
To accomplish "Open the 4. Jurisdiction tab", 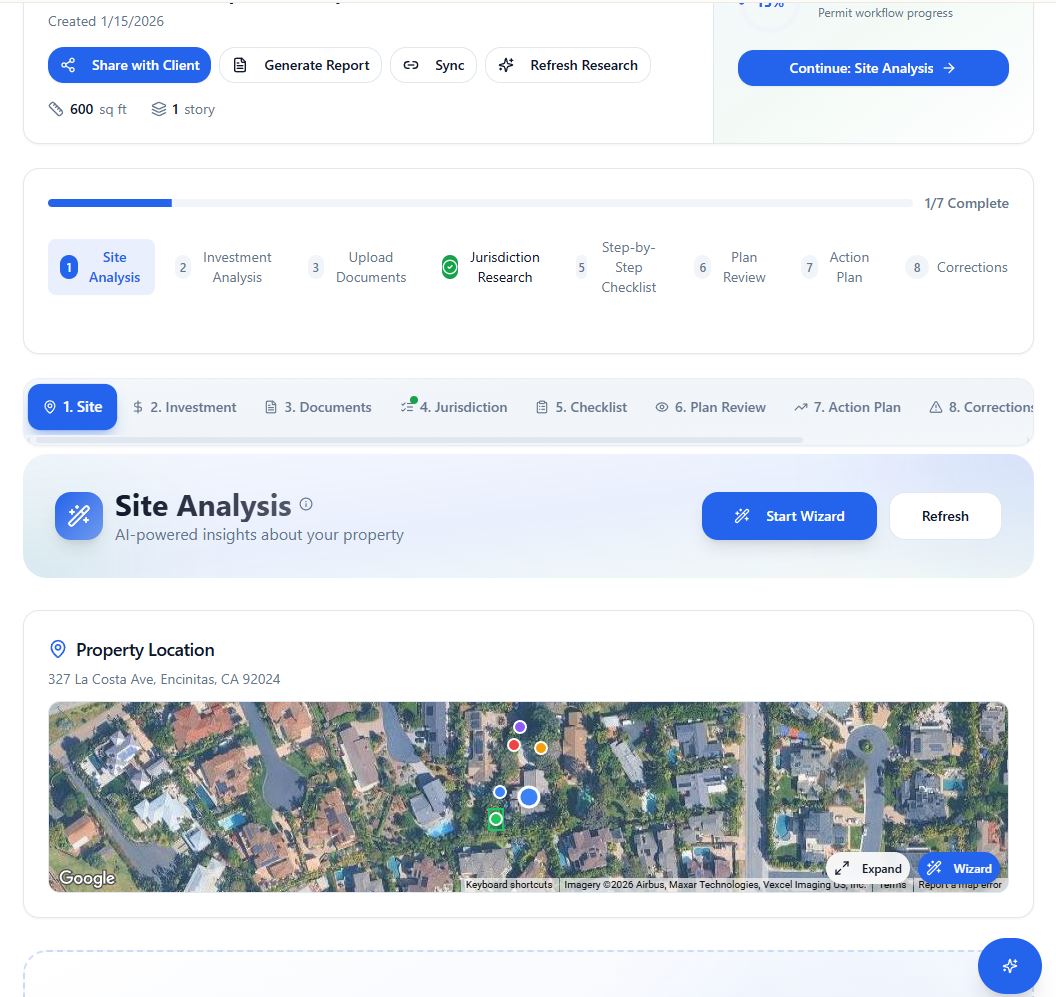I will click(x=454, y=407).
